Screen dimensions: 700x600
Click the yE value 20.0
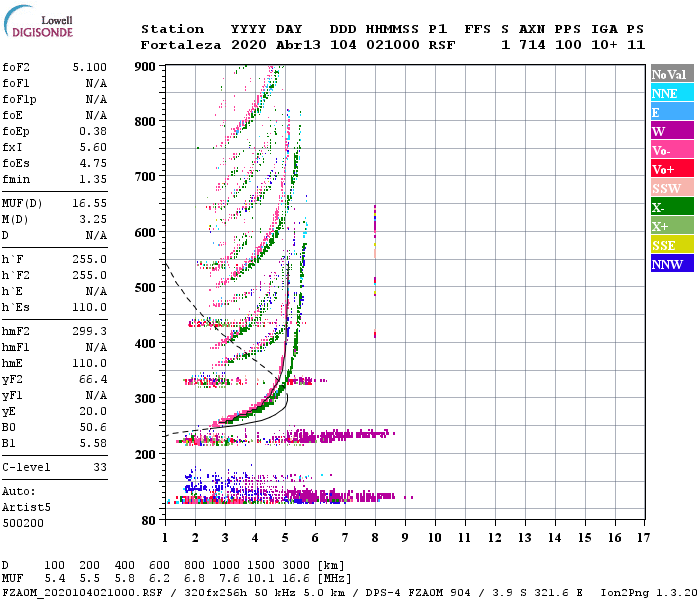coord(93,411)
